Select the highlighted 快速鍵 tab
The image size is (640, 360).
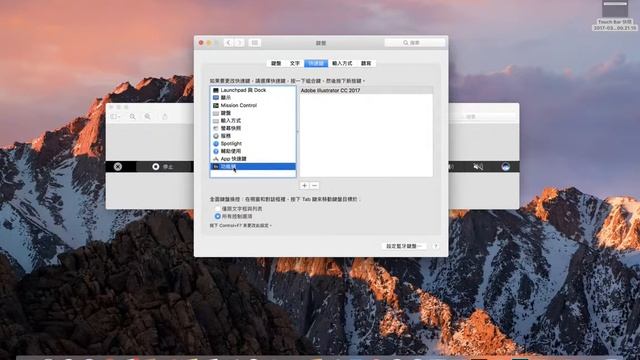(x=316, y=63)
